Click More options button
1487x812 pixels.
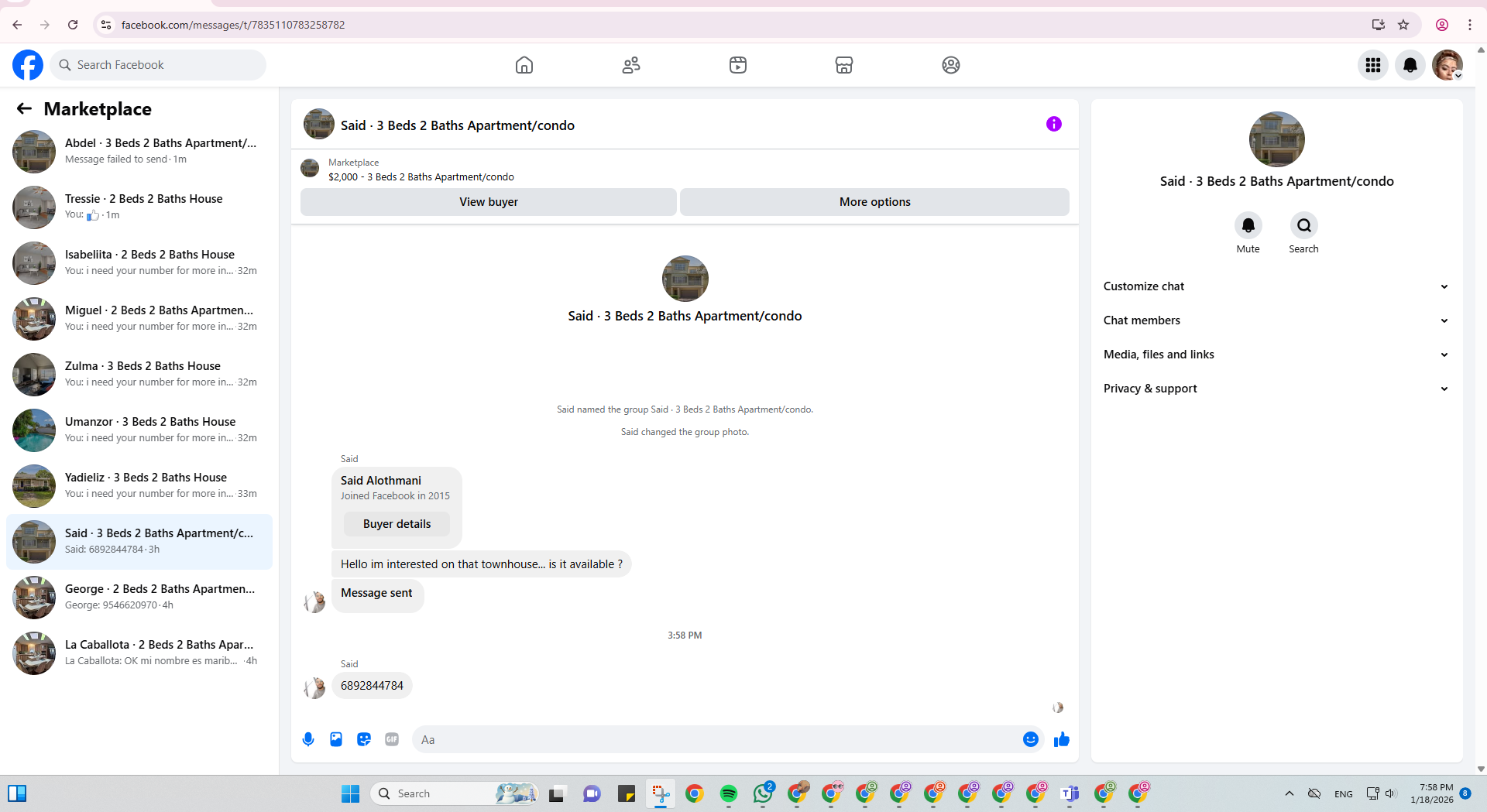[875, 202]
